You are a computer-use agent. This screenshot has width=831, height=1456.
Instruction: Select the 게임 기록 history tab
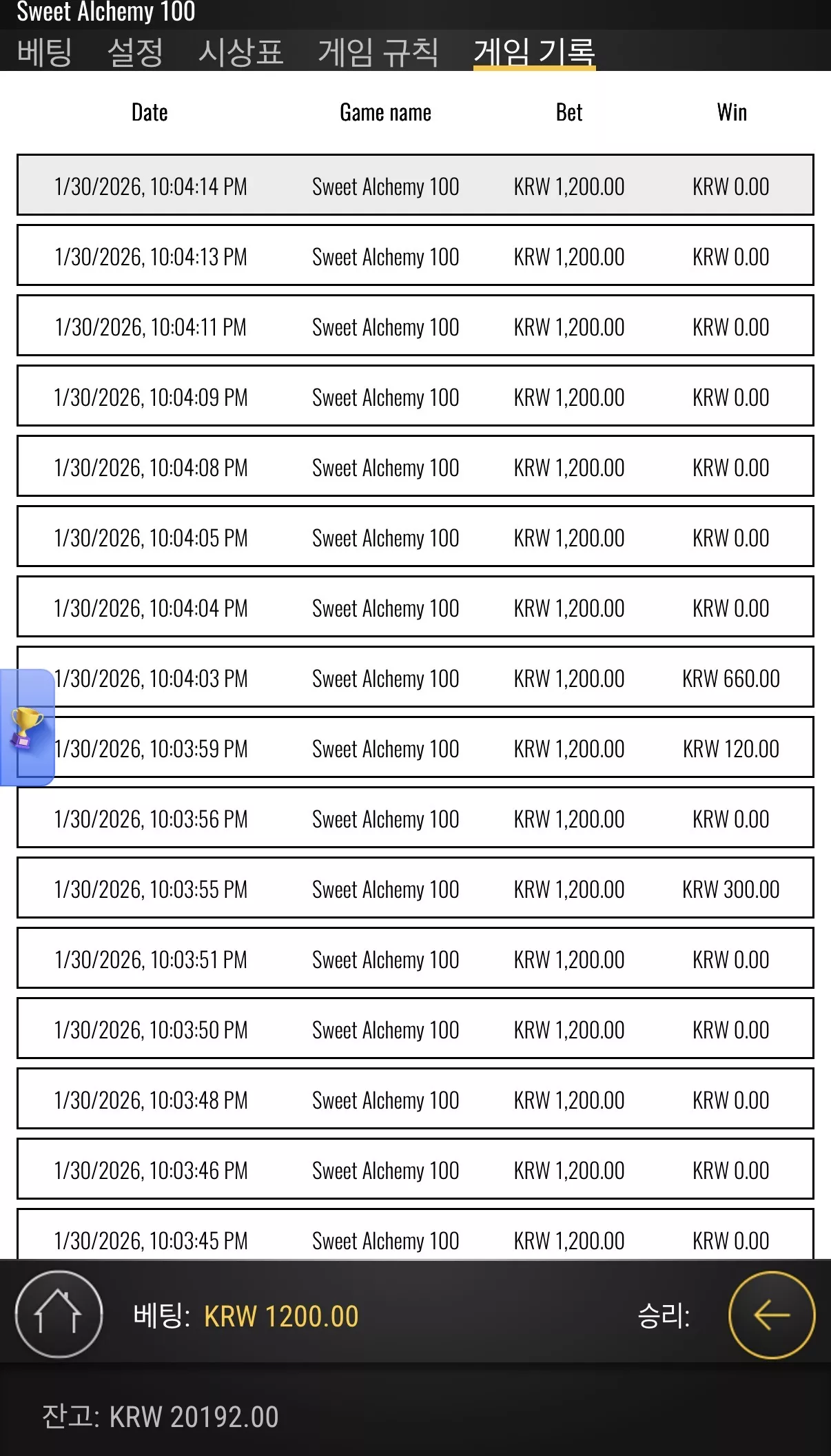[534, 52]
